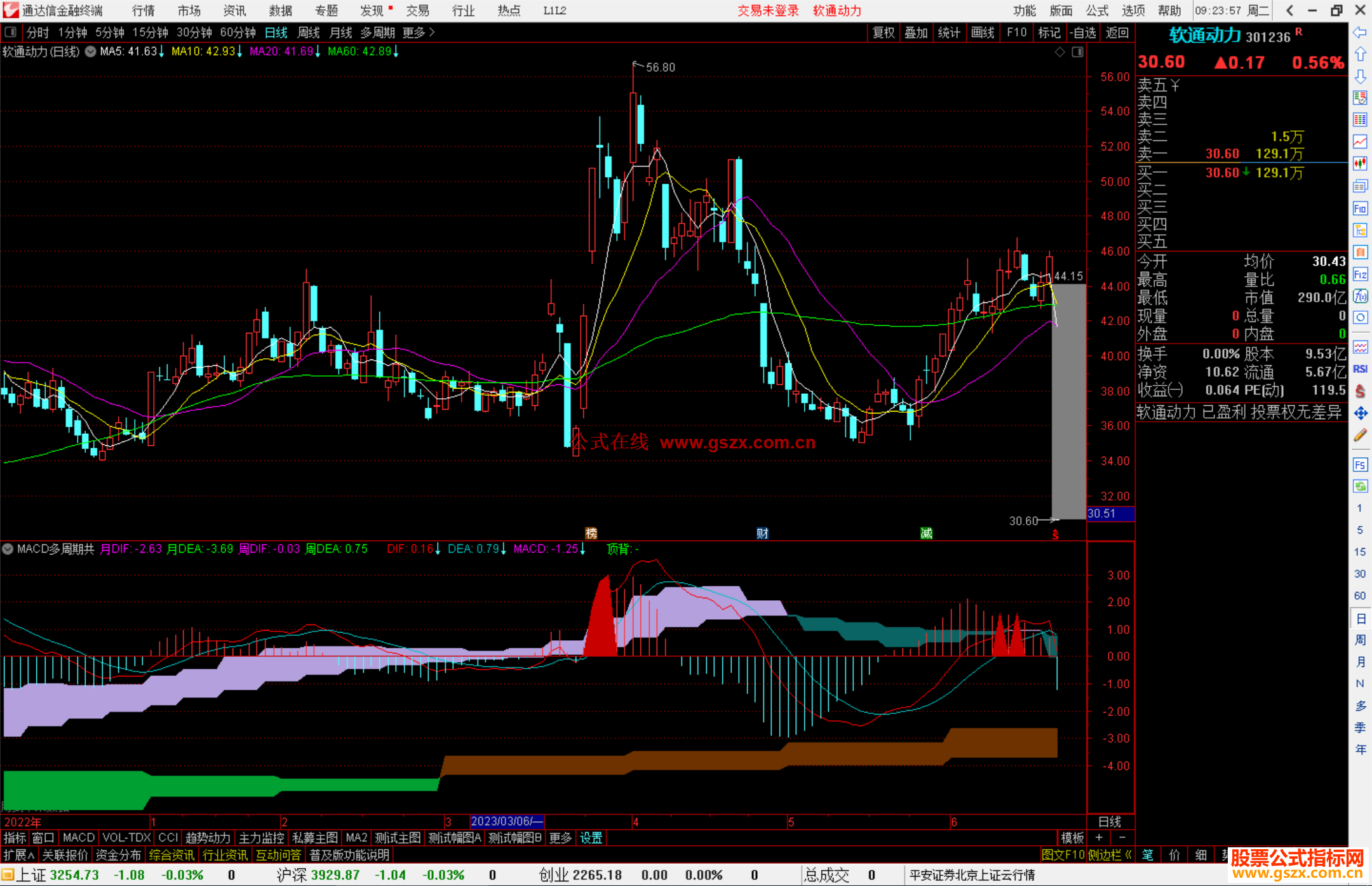Open the wave indicator chart sidebar icon

tap(1359, 347)
